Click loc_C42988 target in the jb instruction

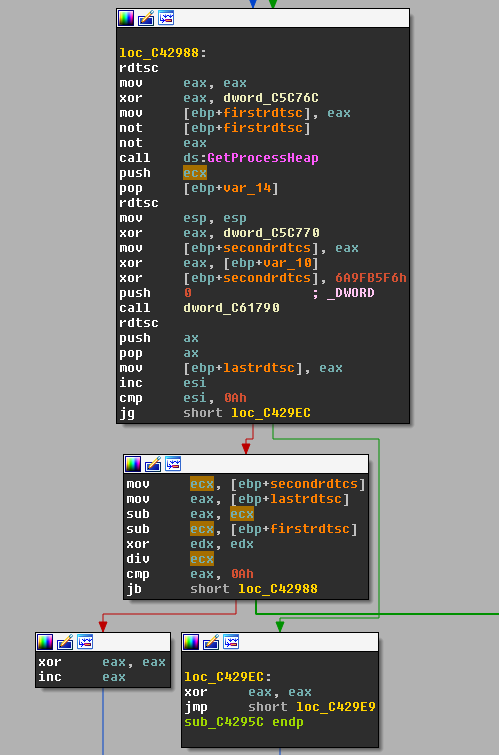click(278, 589)
